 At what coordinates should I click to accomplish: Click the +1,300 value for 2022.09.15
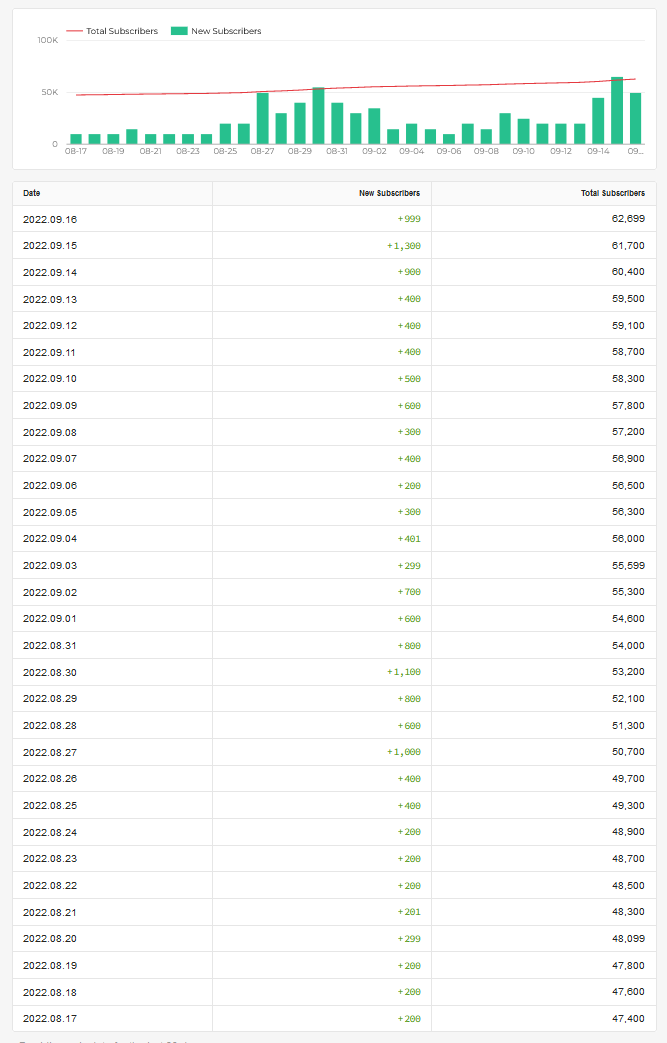(x=404, y=245)
